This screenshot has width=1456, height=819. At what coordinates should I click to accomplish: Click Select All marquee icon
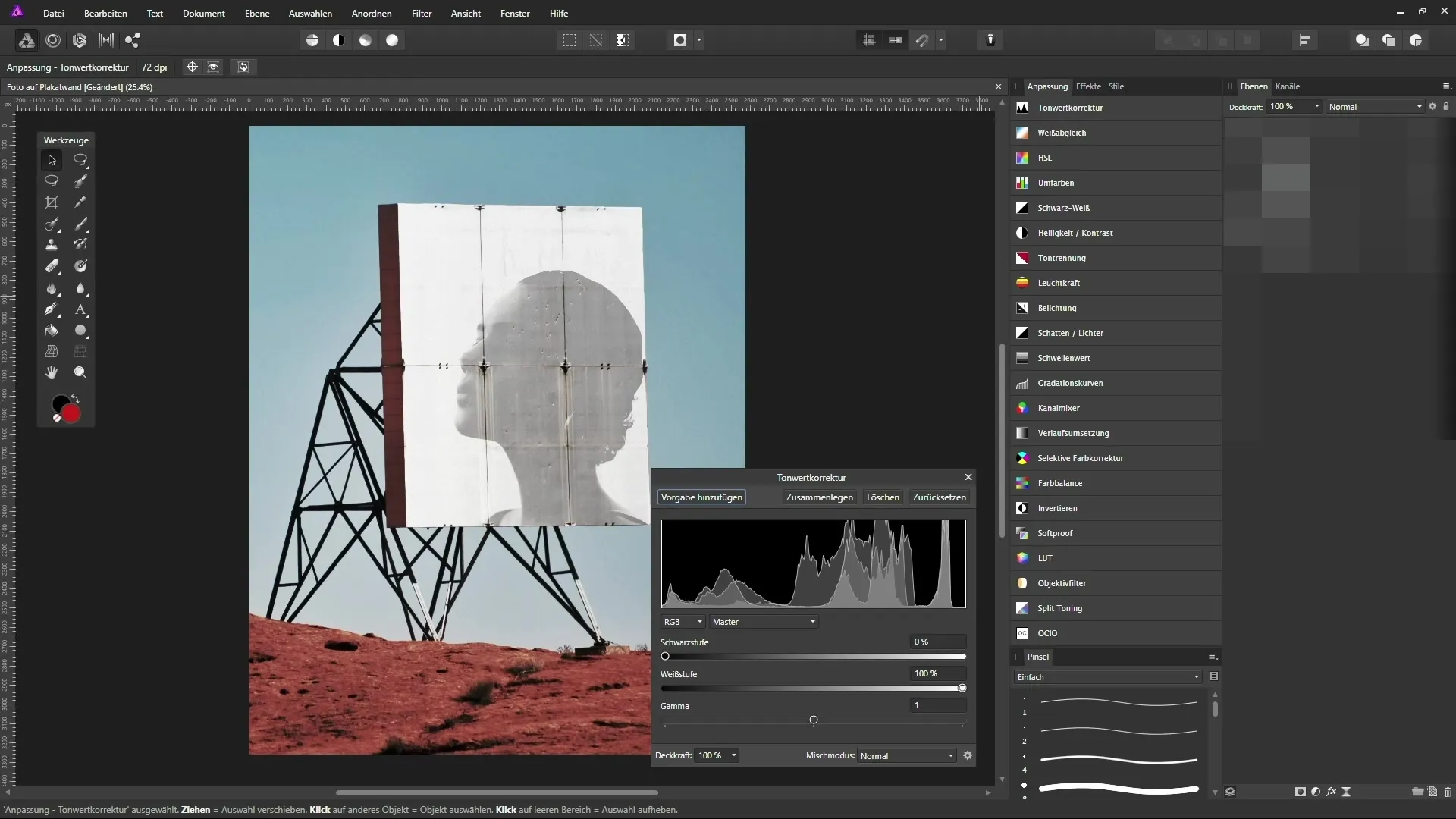click(570, 40)
